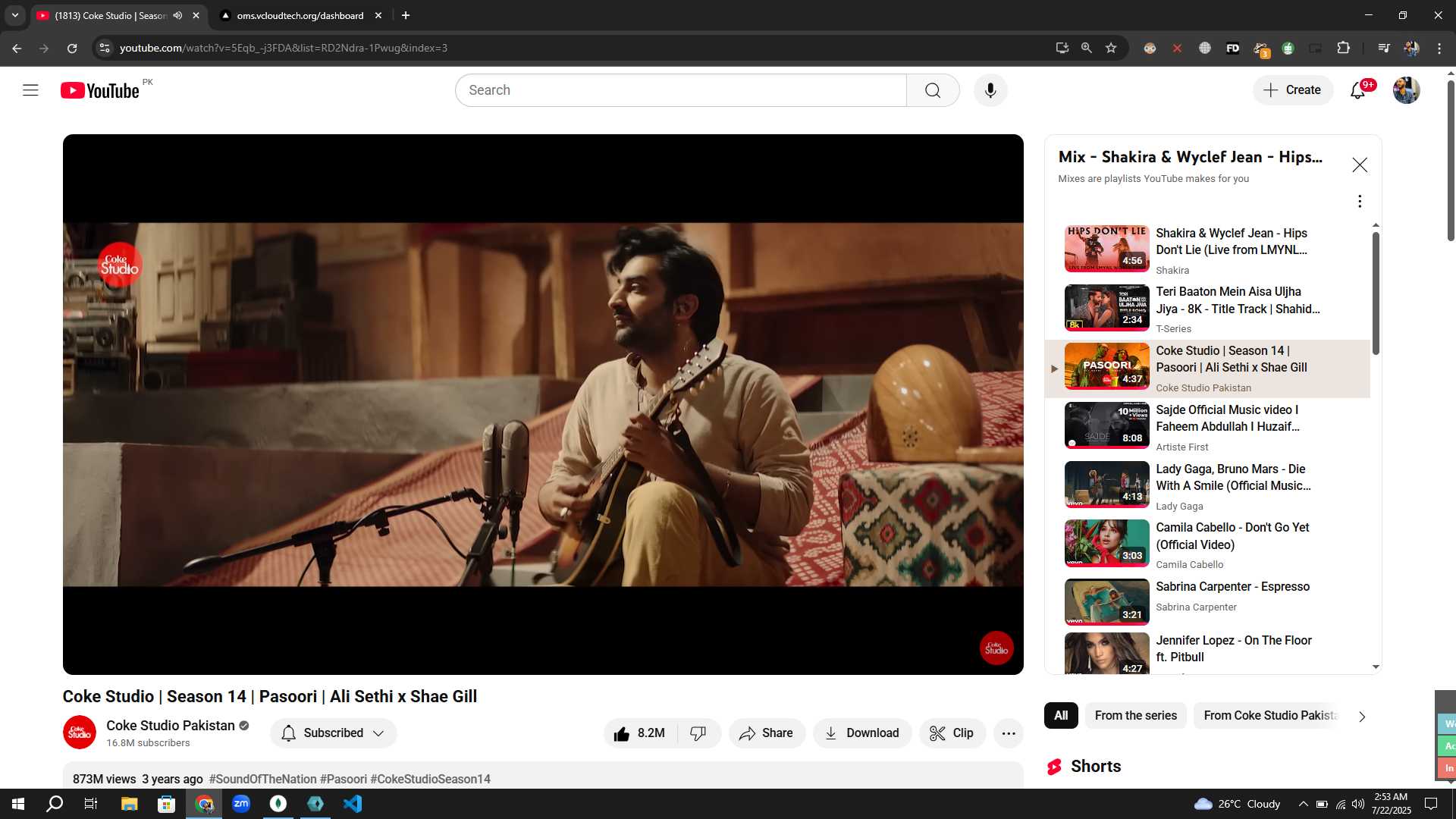Open browser zoom magnifier icon
1456x819 pixels.
tap(1087, 48)
